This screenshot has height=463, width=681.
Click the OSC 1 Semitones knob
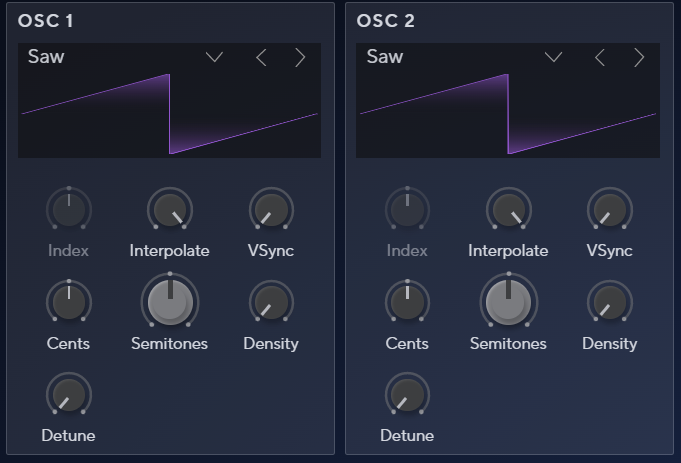click(x=170, y=301)
